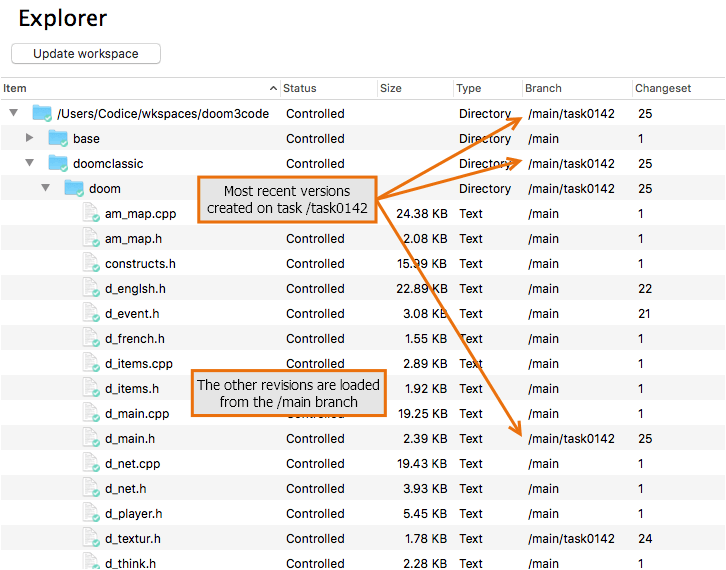Click changeset 21 in the d_event.h row
The height and width of the screenshot is (570, 726).
[644, 314]
